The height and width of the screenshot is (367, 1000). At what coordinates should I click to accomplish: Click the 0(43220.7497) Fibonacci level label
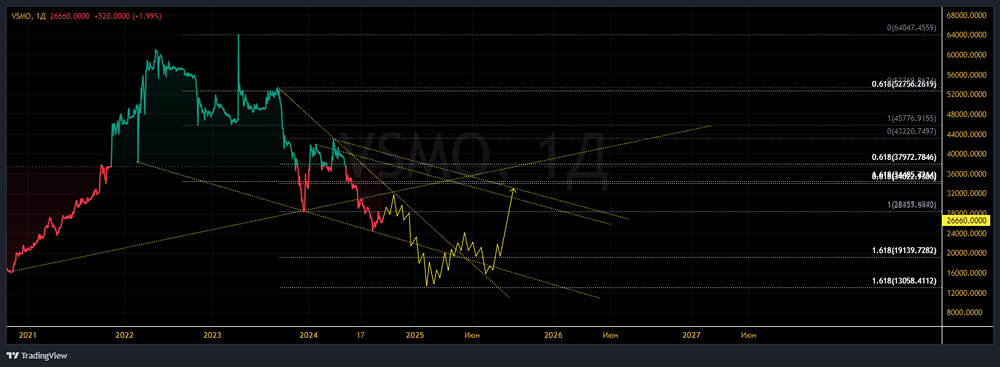[911, 131]
